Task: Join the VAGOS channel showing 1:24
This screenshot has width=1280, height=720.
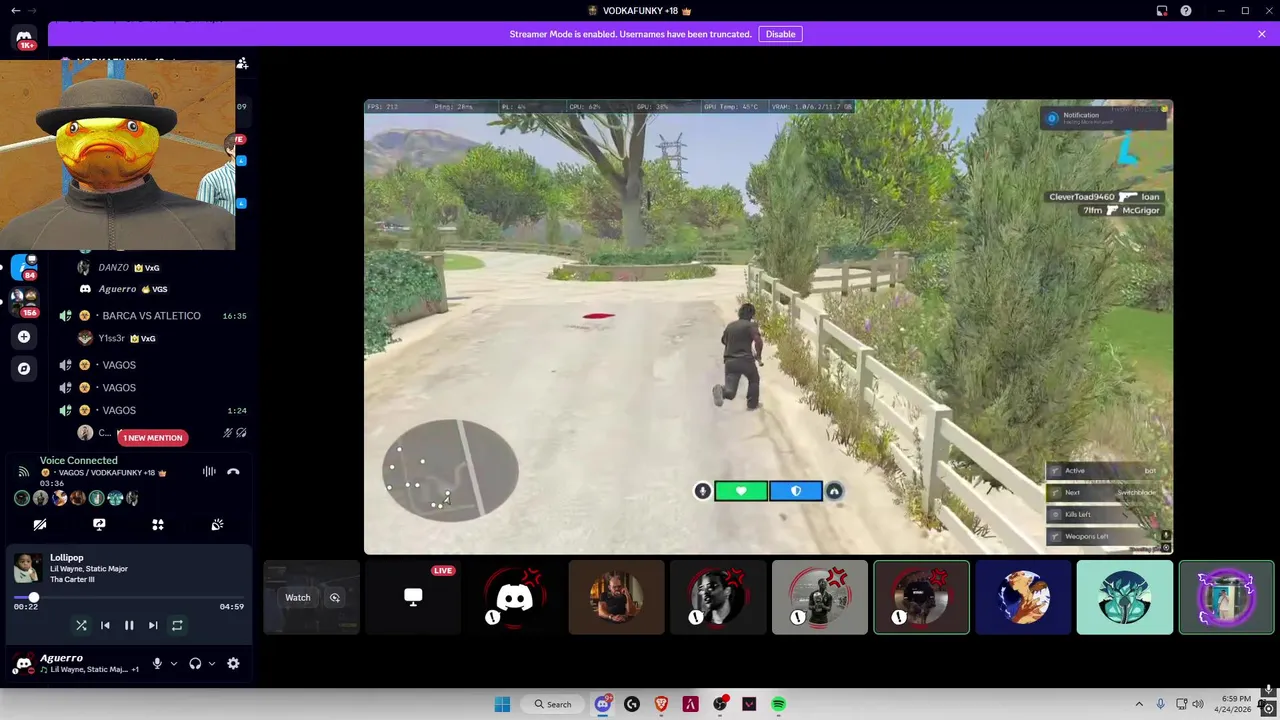Action: coord(152,410)
